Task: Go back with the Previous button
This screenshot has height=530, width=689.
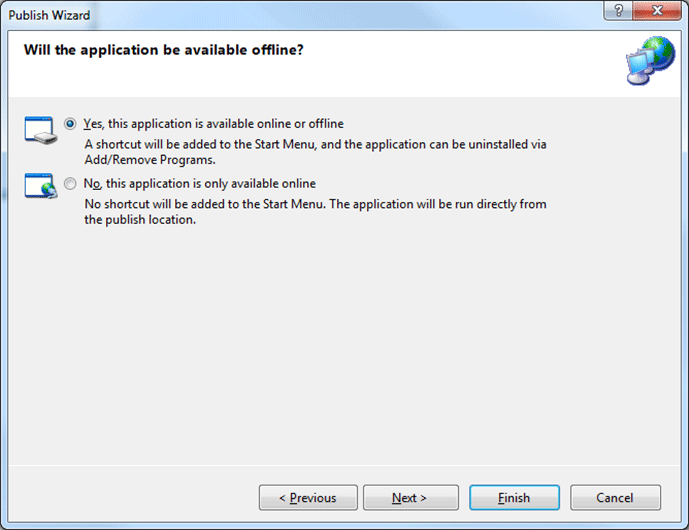Action: [x=307, y=498]
